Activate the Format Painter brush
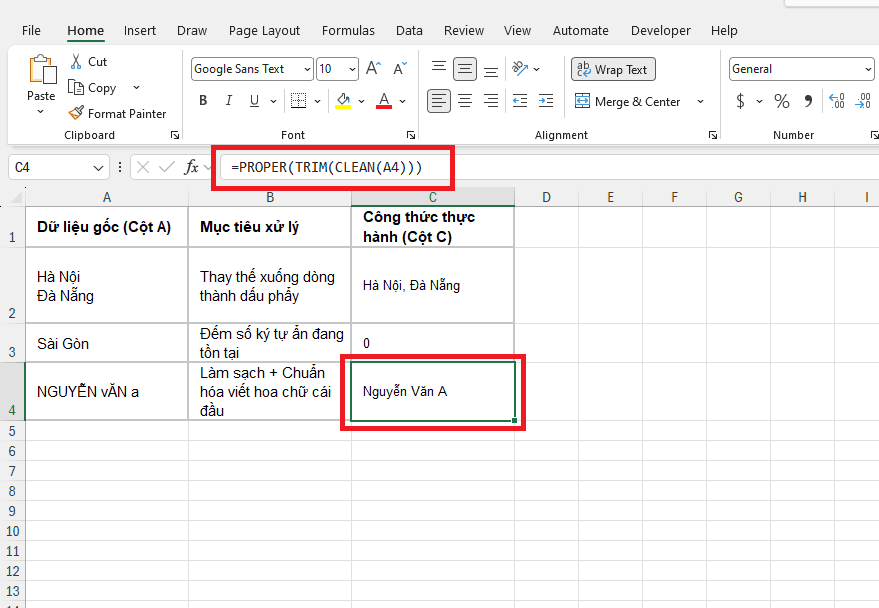This screenshot has height=608, width=879. 76,113
